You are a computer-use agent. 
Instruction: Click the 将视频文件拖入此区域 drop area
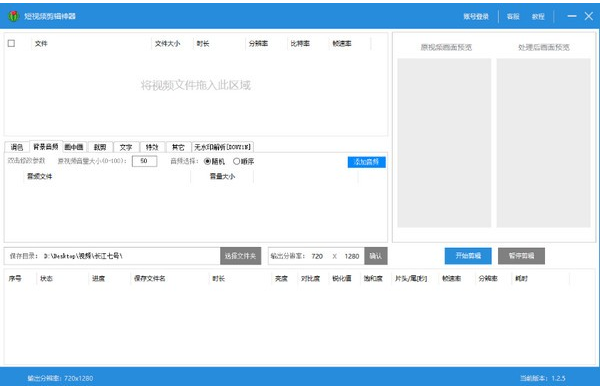[x=196, y=85]
